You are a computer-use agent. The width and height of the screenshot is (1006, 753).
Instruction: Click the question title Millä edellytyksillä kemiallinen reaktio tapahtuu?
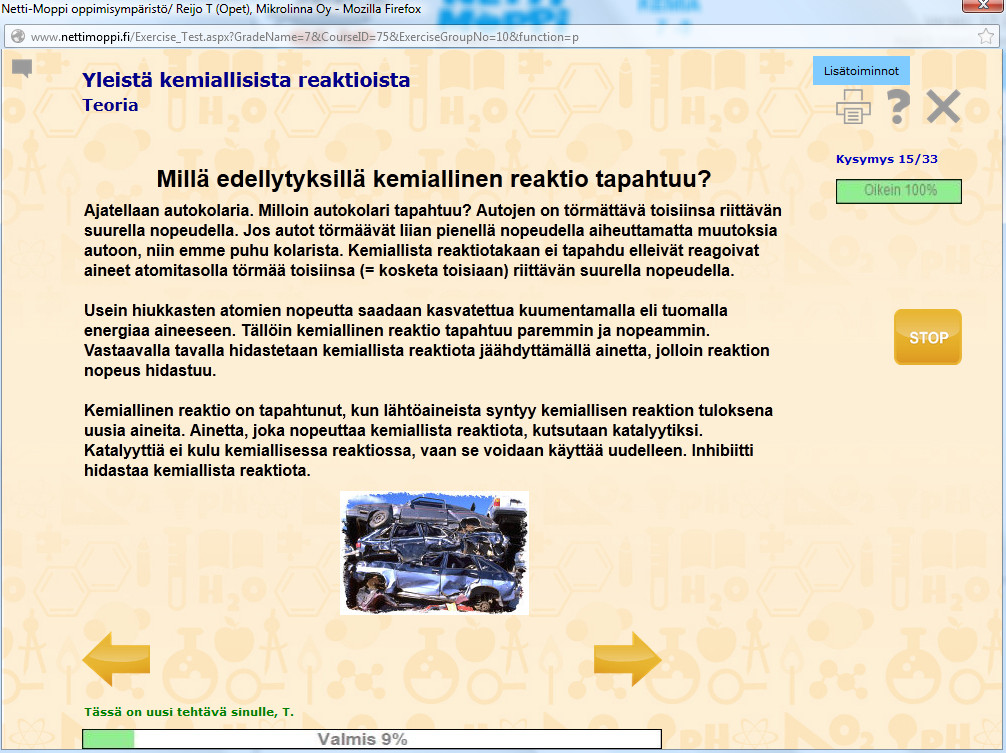click(x=434, y=178)
